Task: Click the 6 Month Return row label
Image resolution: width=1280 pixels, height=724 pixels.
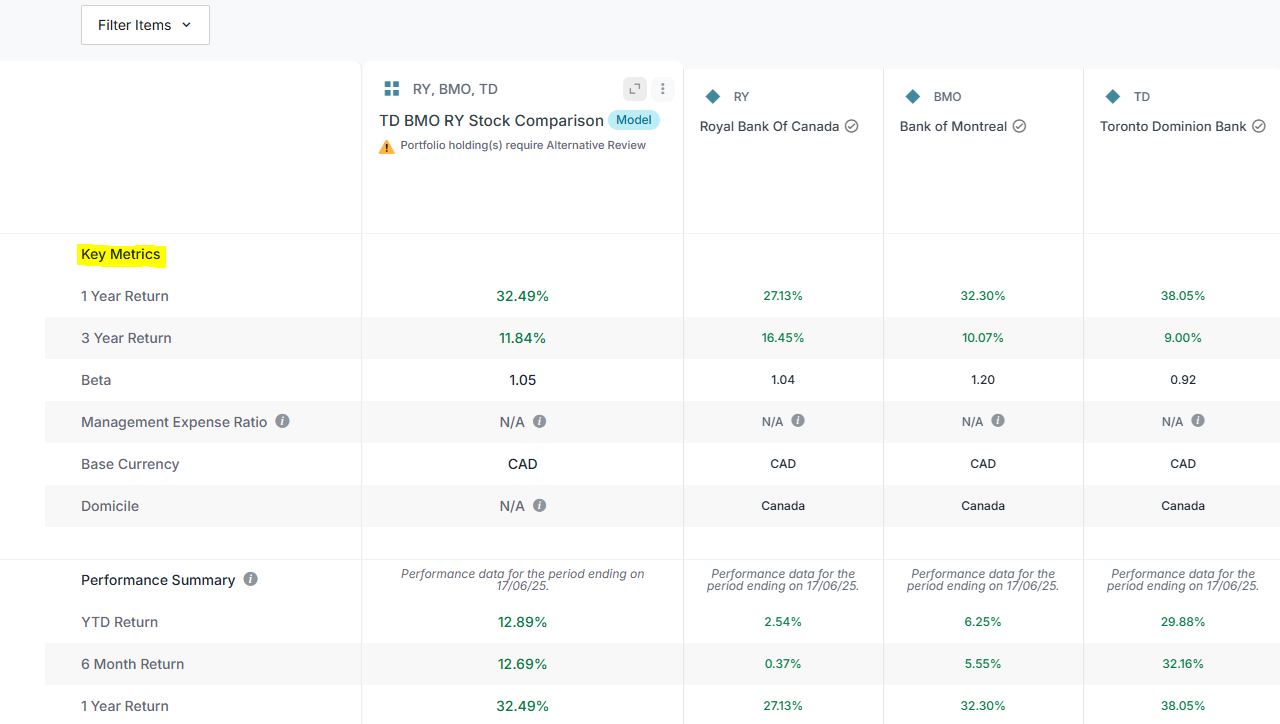Action: coord(132,664)
